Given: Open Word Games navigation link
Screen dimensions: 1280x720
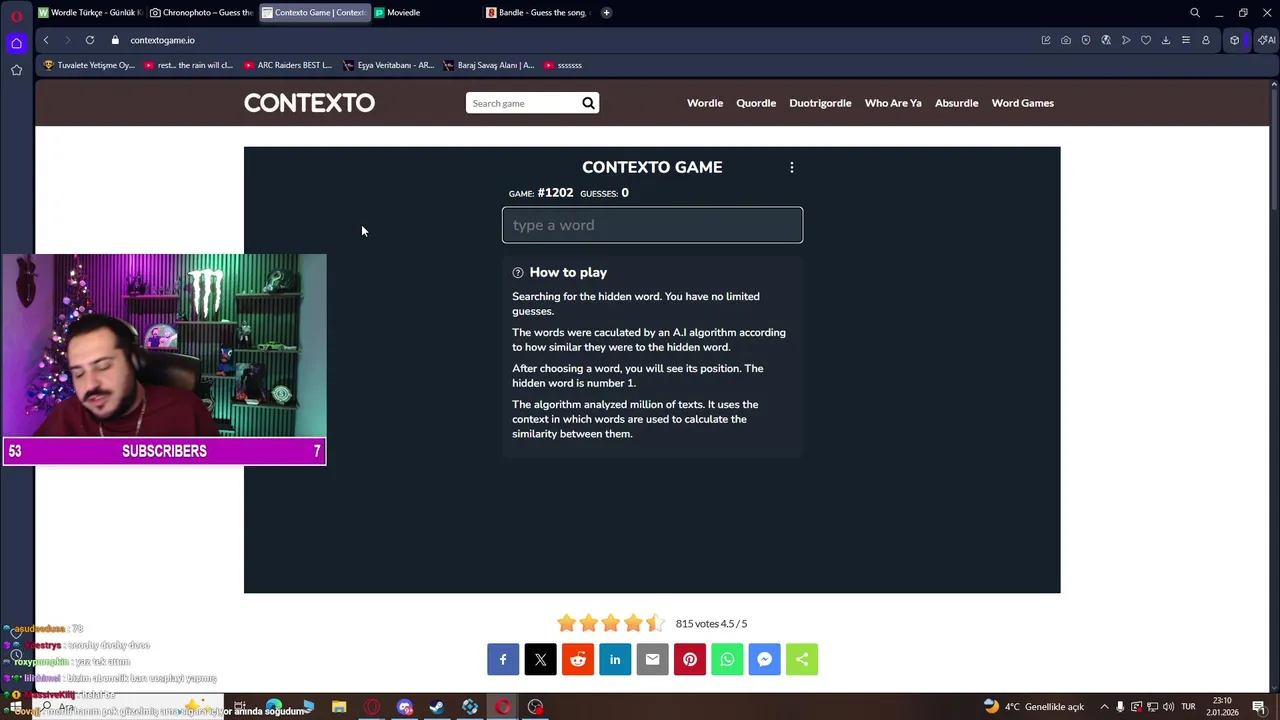Looking at the screenshot, I should pos(1023,103).
